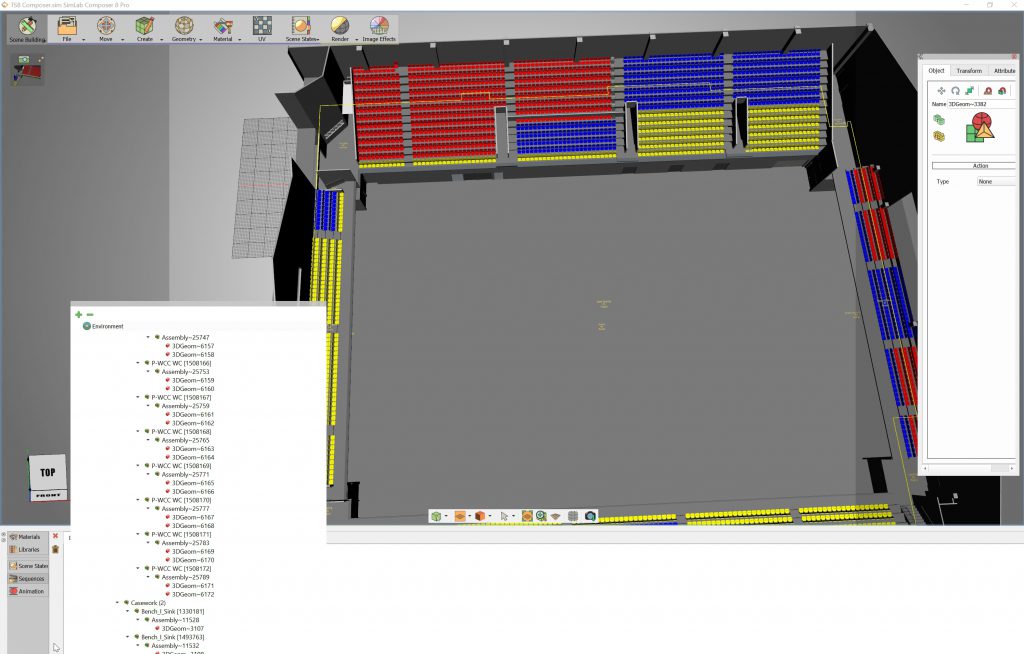Open the Materials panel
Viewport: 1024px width, 654px height.
[26, 538]
